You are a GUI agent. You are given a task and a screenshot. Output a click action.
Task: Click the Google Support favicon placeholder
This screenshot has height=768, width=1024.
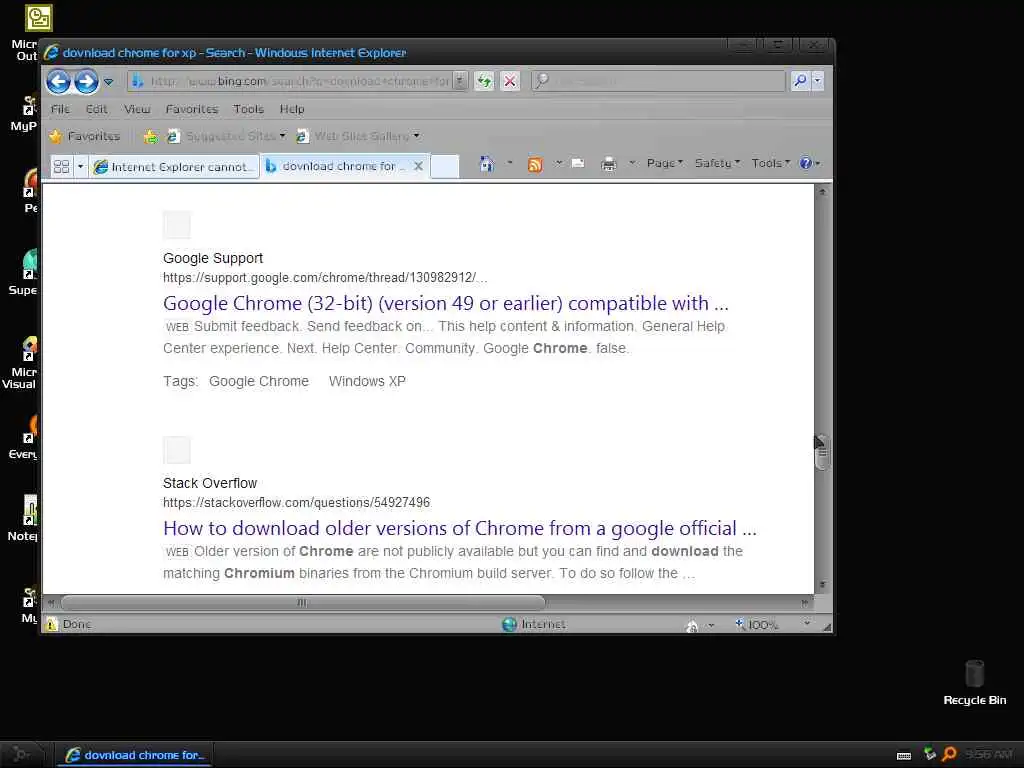point(176,225)
